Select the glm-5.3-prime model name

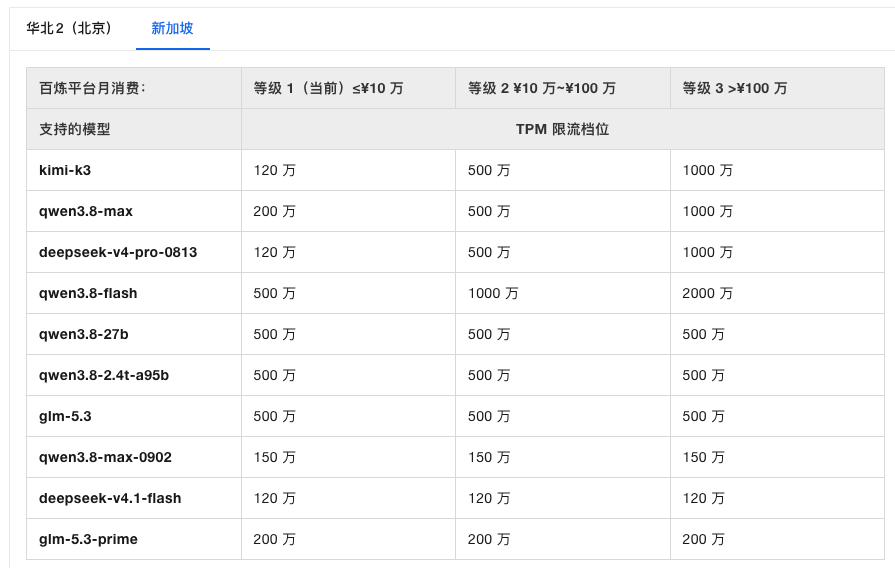point(88,539)
